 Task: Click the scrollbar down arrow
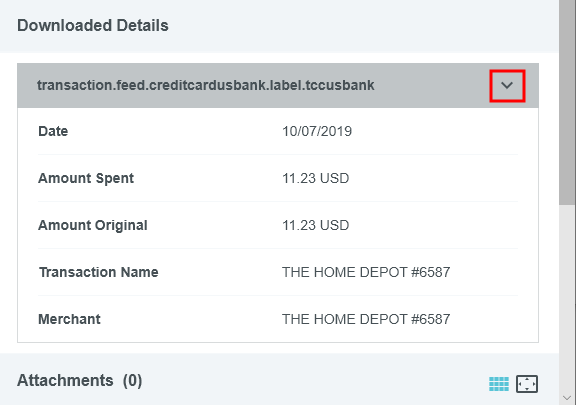click(567, 398)
